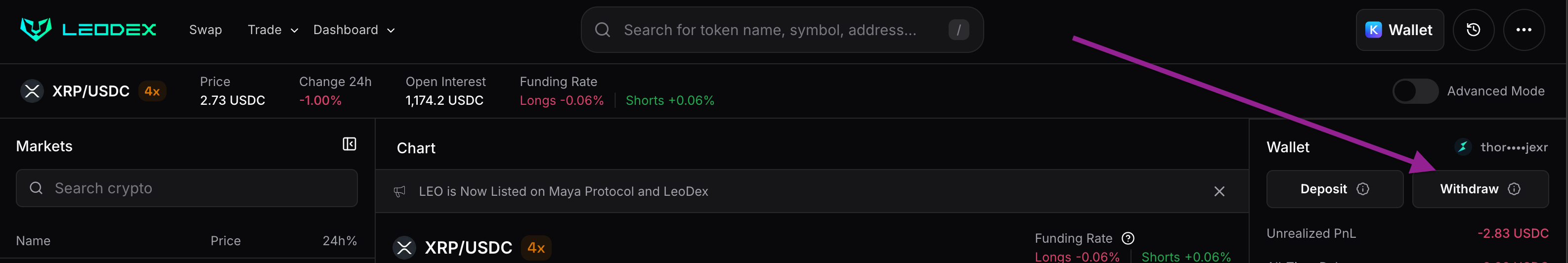Dismiss the LEO listing announcement banner
The image size is (1568, 263).
(x=1219, y=191)
